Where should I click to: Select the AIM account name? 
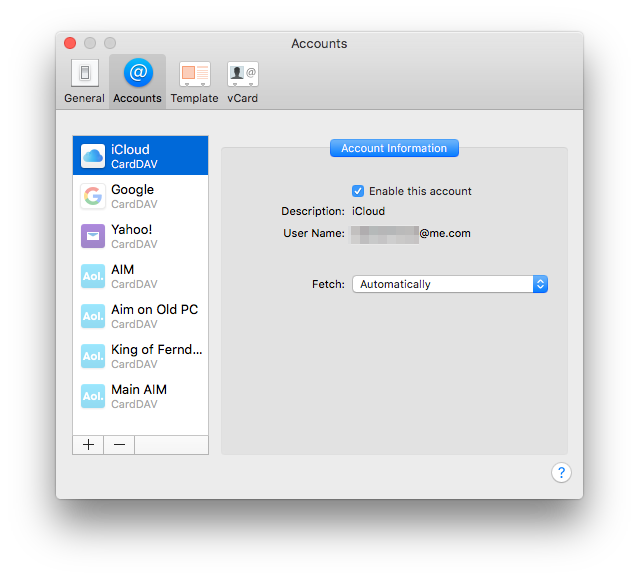pyautogui.click(x=123, y=269)
